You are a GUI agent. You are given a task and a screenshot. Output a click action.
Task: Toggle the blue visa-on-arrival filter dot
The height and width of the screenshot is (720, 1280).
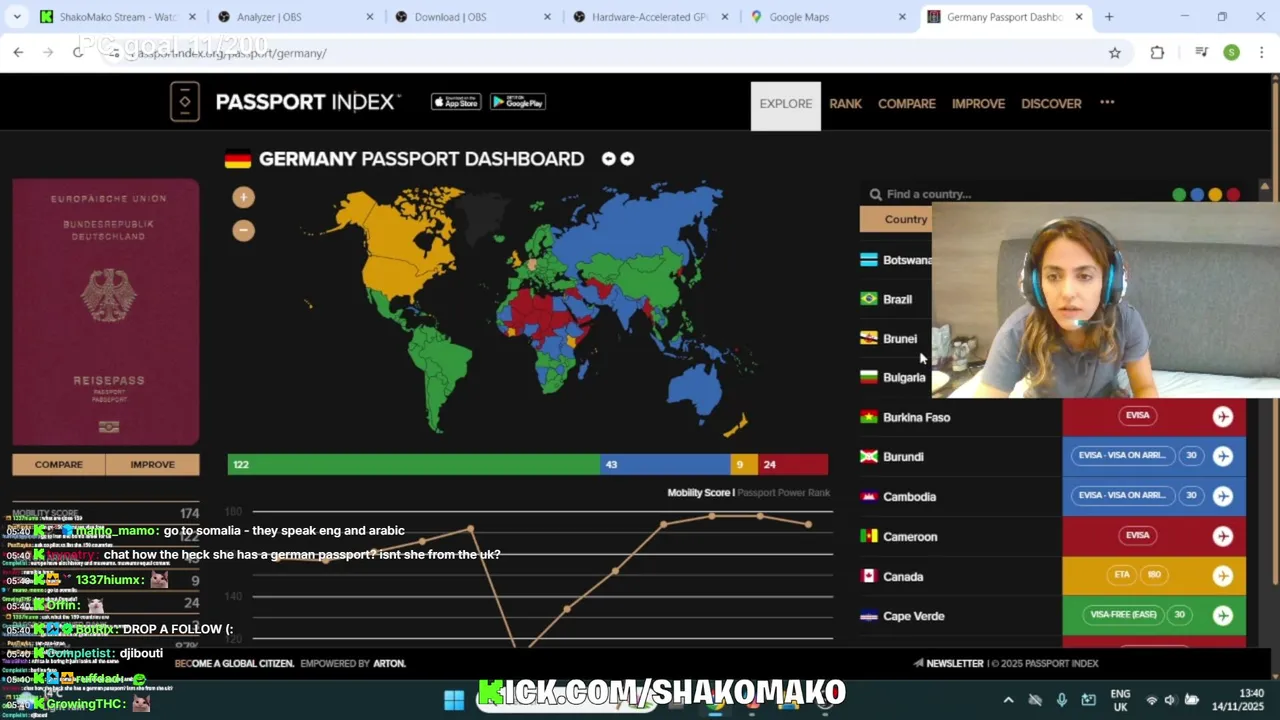tap(1197, 195)
